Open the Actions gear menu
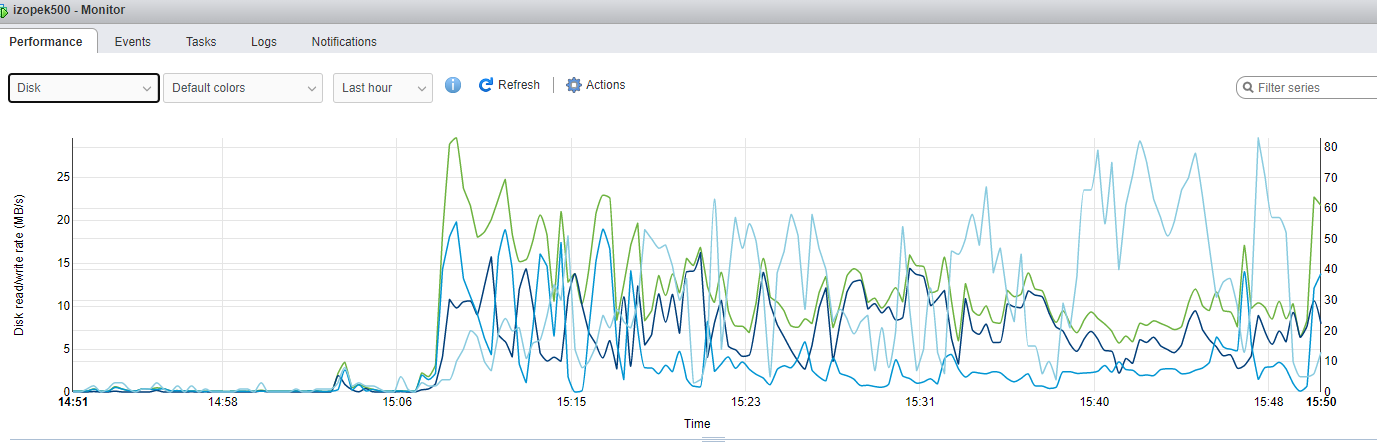This screenshot has width=1377, height=446. pyautogui.click(x=596, y=85)
